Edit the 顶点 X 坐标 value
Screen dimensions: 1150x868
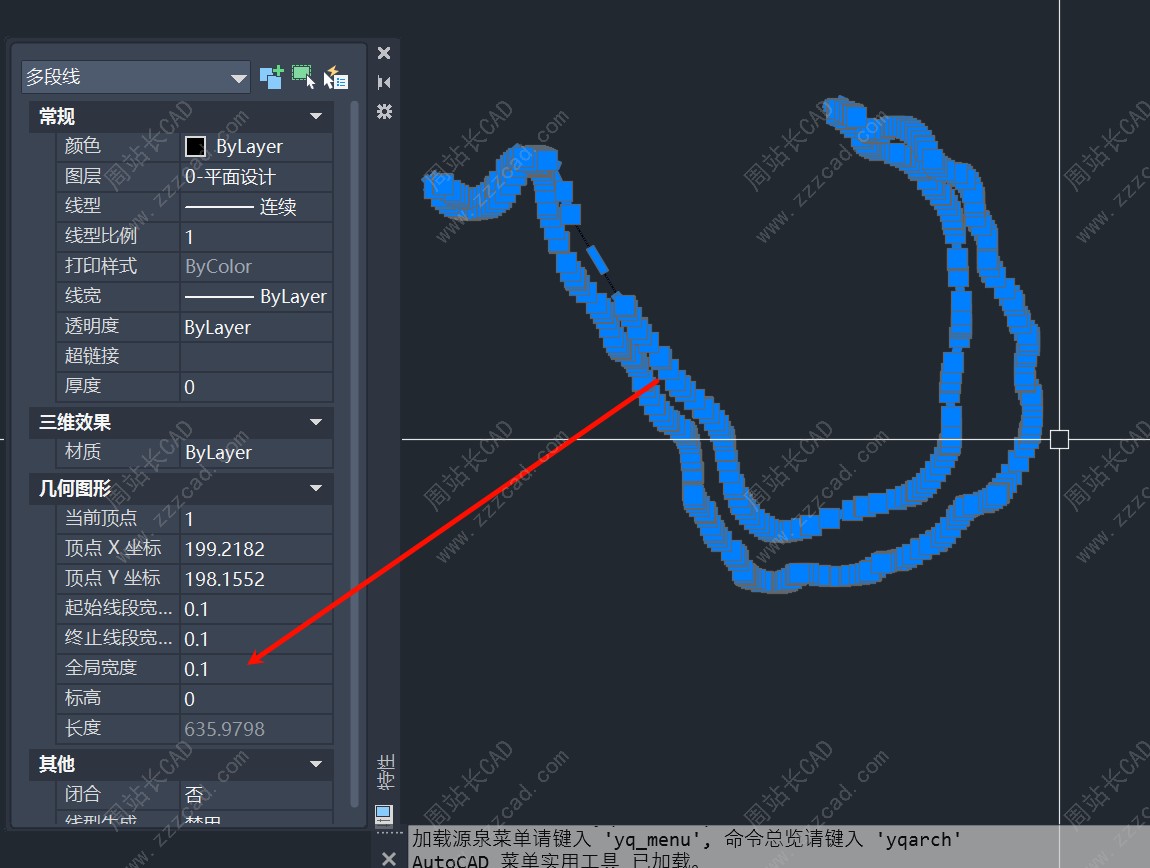256,549
